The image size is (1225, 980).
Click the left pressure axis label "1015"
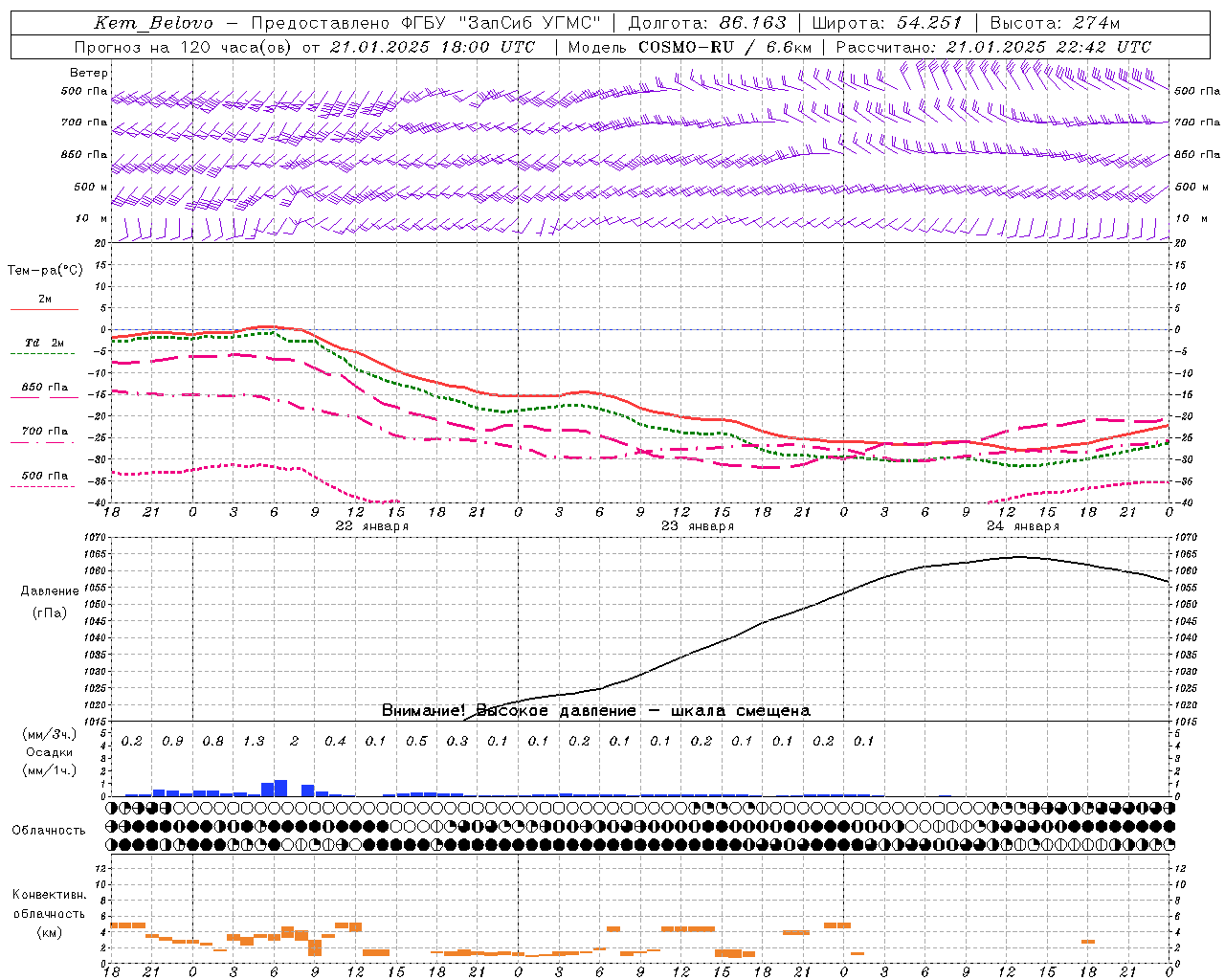pos(97,722)
